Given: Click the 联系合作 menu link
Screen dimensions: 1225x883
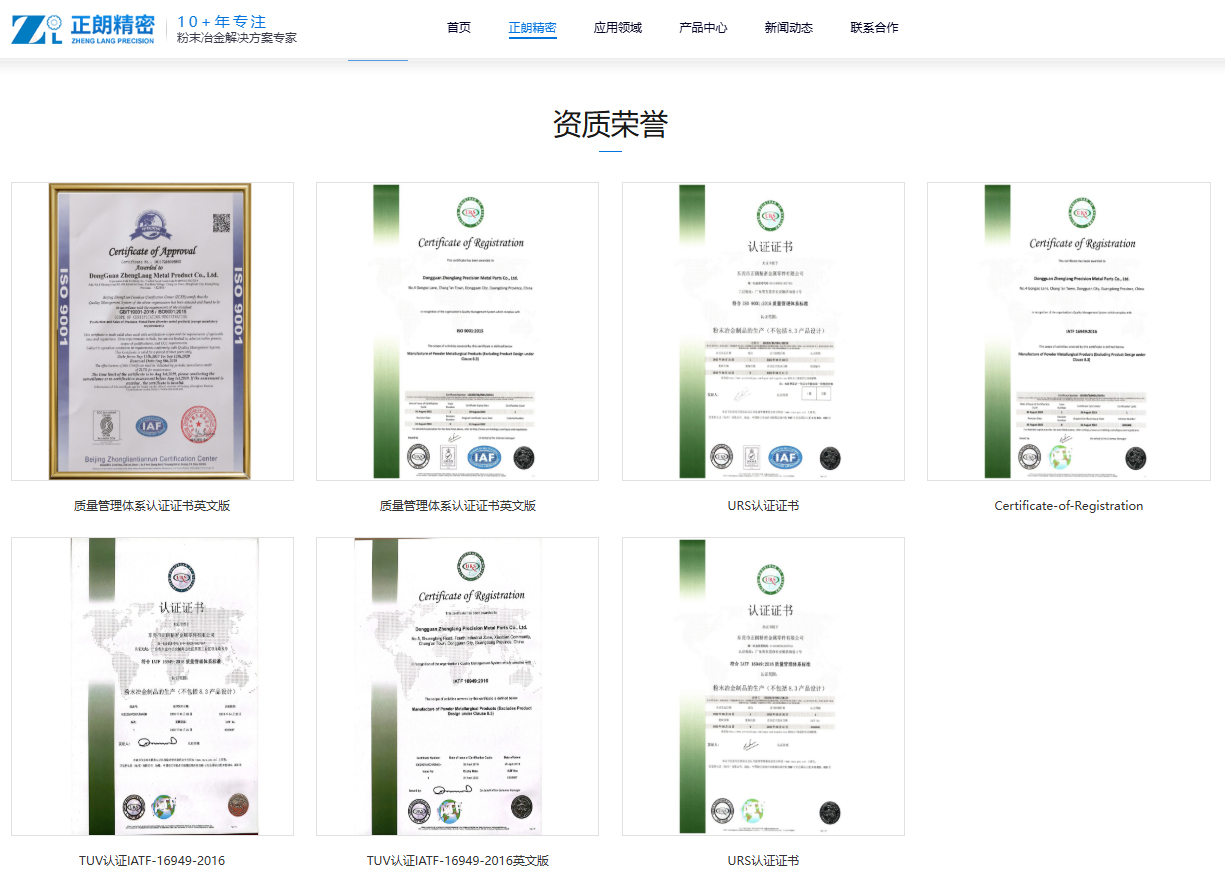Looking at the screenshot, I should click(874, 28).
